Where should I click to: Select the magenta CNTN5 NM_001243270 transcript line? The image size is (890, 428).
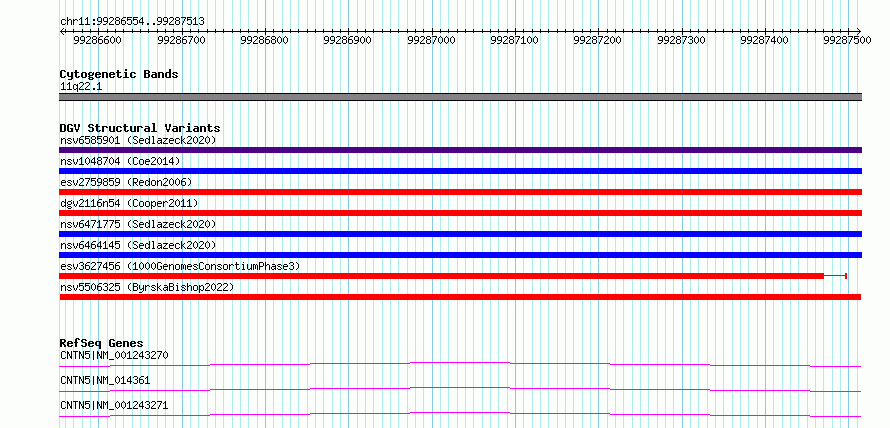460,364
